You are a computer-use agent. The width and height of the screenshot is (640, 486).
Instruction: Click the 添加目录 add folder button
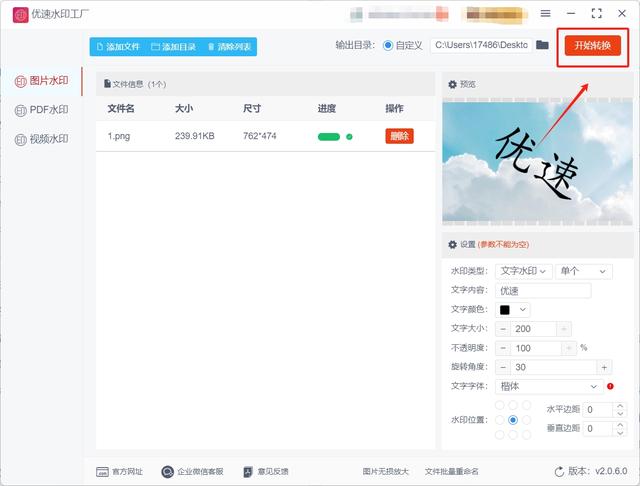173,47
